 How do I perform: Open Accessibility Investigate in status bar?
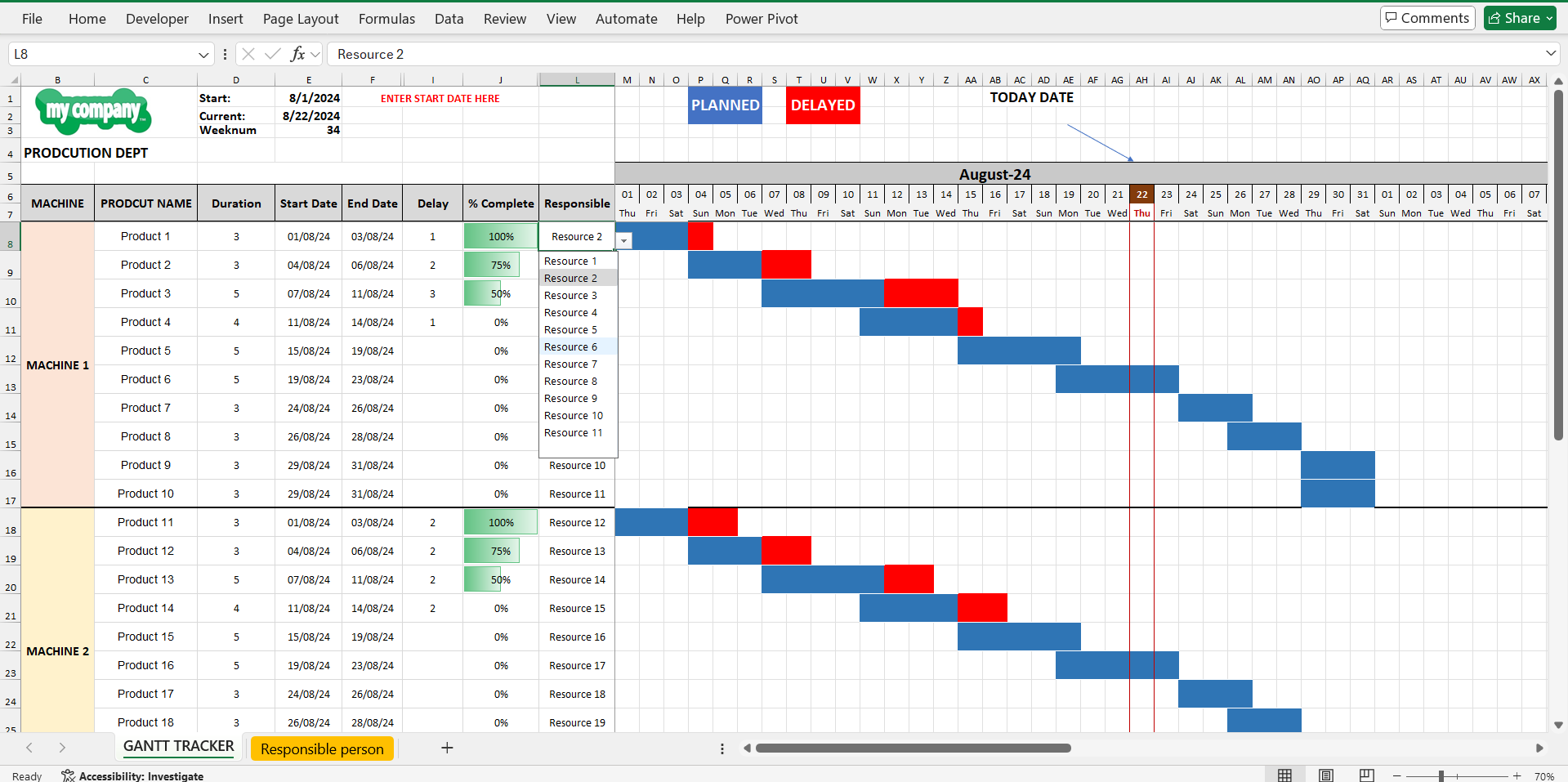coord(132,775)
